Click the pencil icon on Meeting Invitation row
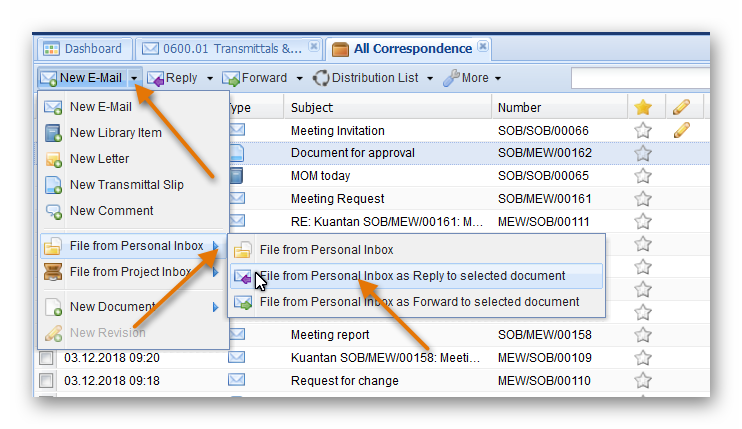This screenshot has height=429, width=742. [x=682, y=130]
